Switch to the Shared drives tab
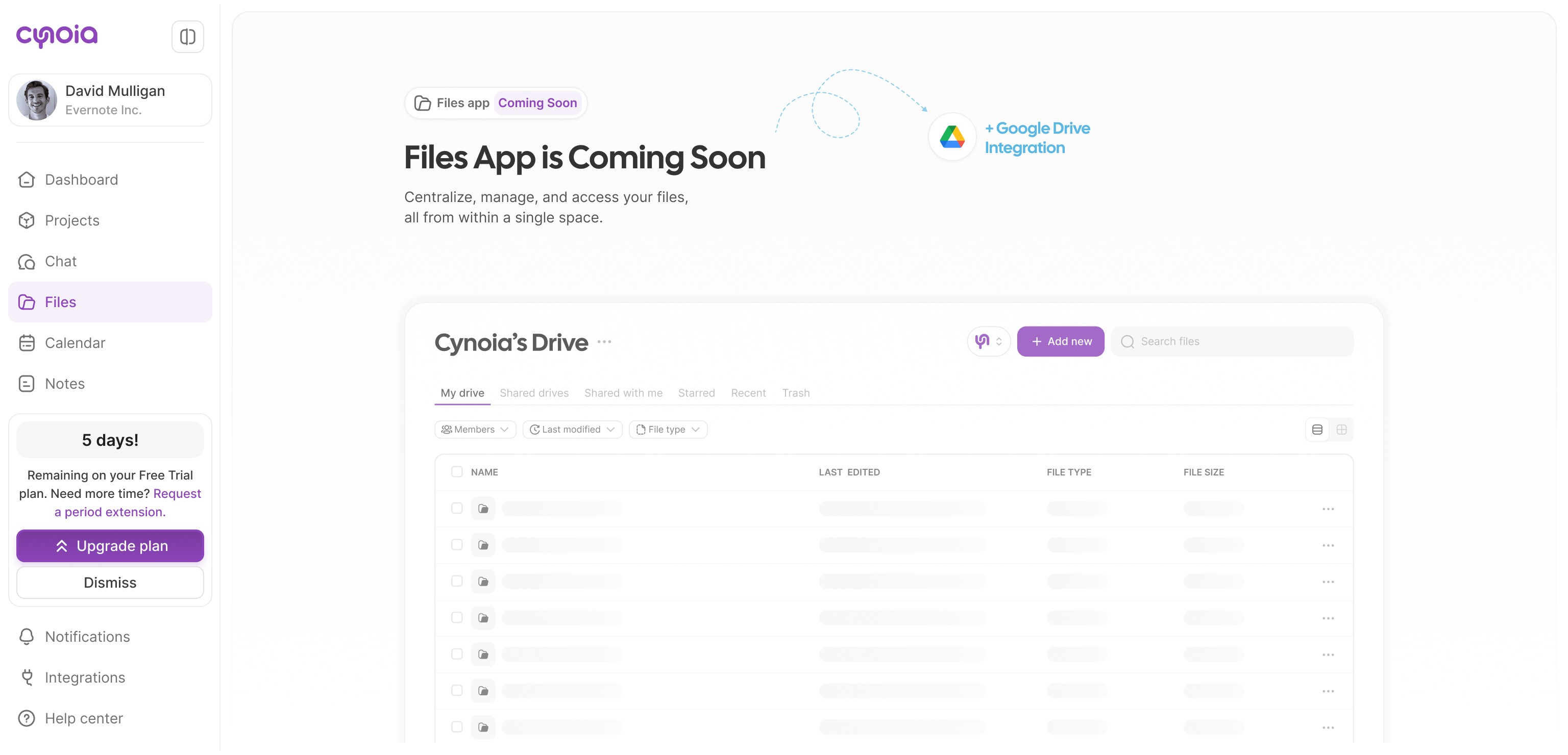1568x755 pixels. coord(534,393)
